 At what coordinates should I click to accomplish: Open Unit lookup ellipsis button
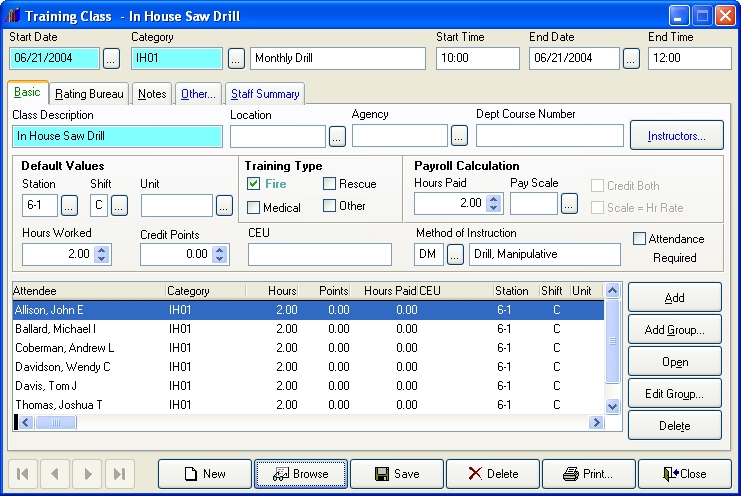(x=224, y=205)
